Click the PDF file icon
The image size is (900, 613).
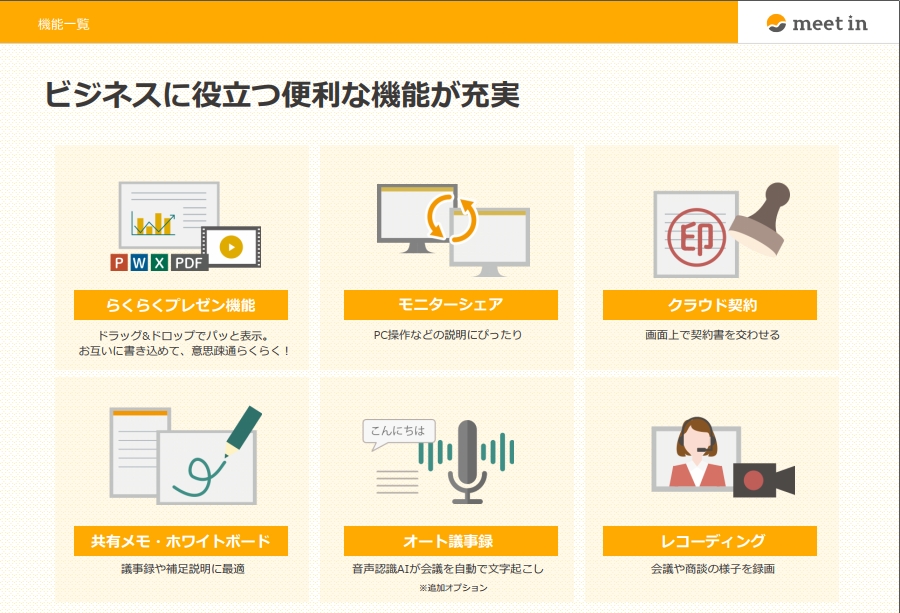coord(189,262)
